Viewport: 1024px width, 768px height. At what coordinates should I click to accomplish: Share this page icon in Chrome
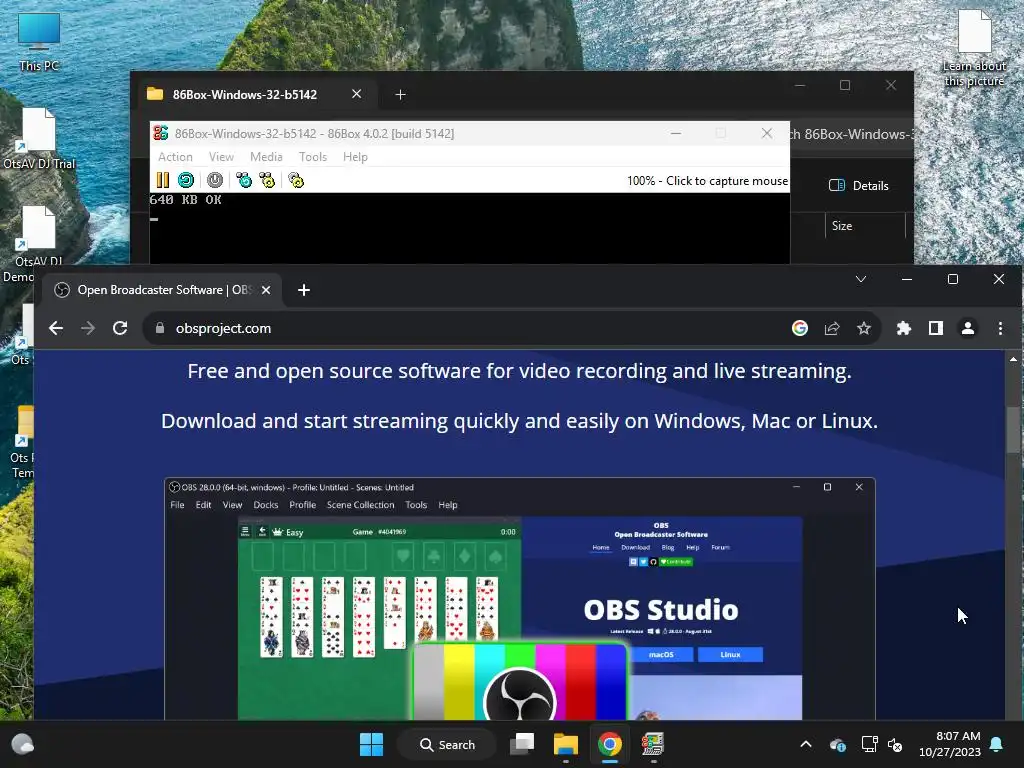[832, 328]
